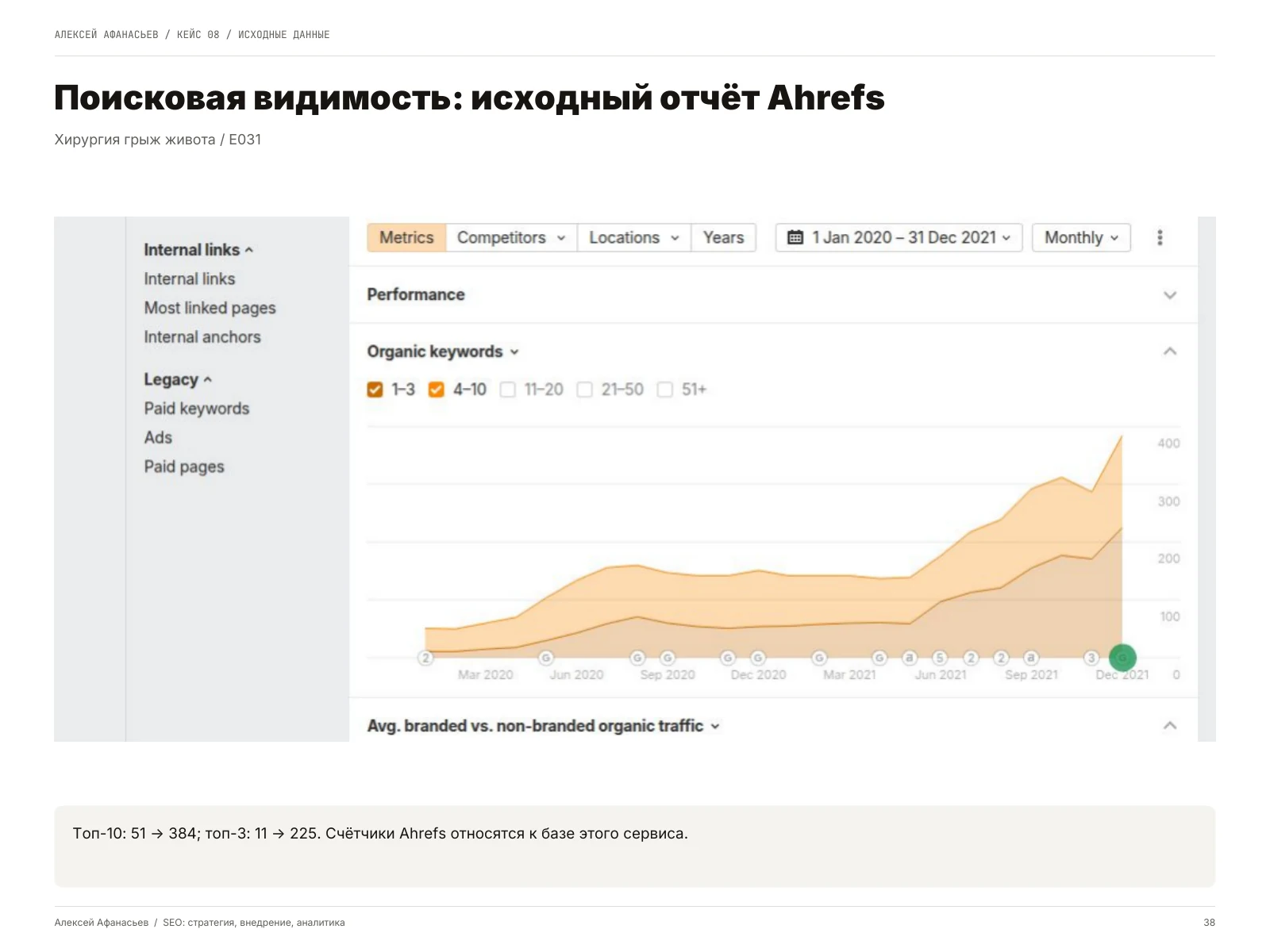Click the Sep 2021 x-axis label
Image resolution: width=1270 pixels, height=952 pixels.
coord(1031,675)
